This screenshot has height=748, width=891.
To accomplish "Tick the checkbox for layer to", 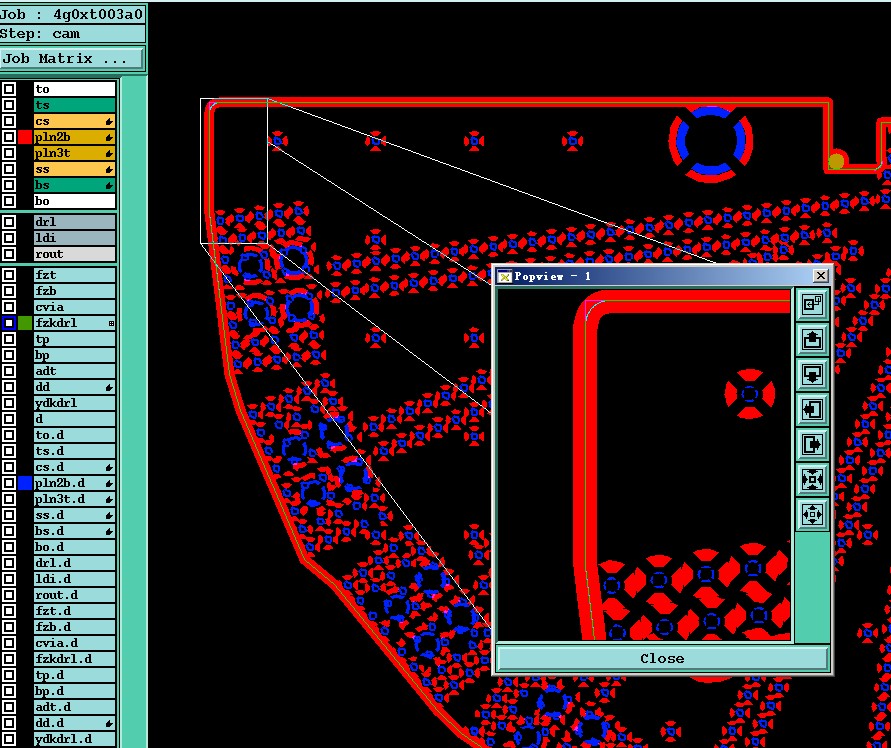I will tap(9, 89).
